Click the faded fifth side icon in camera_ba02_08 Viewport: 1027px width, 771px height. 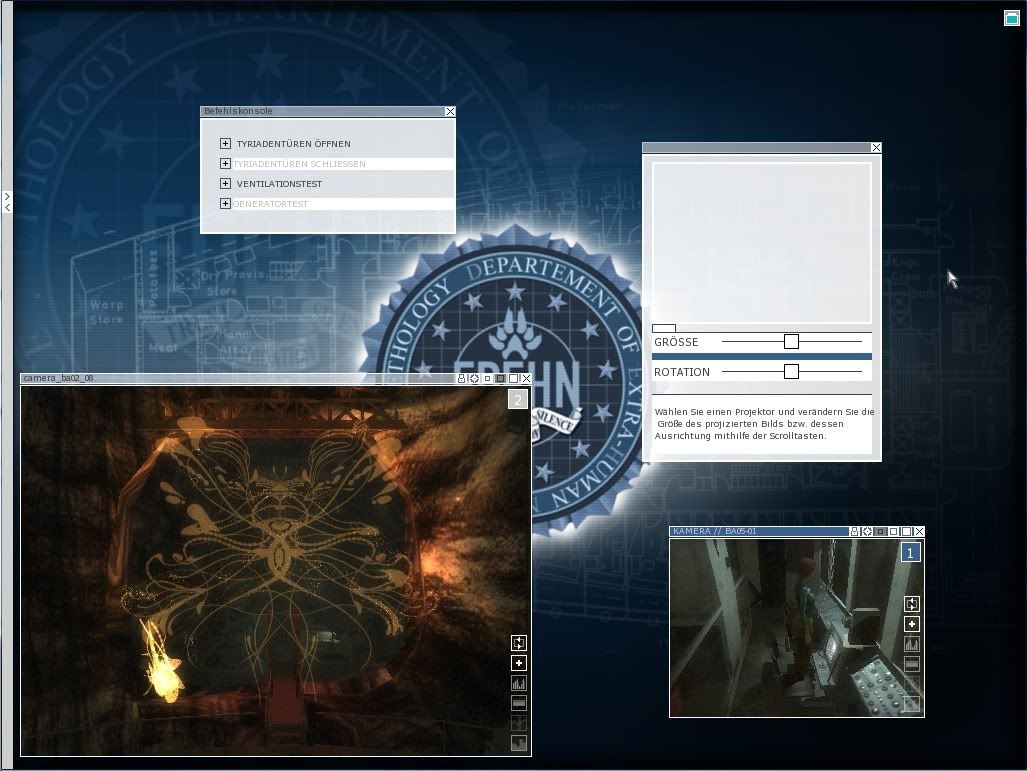[519, 723]
